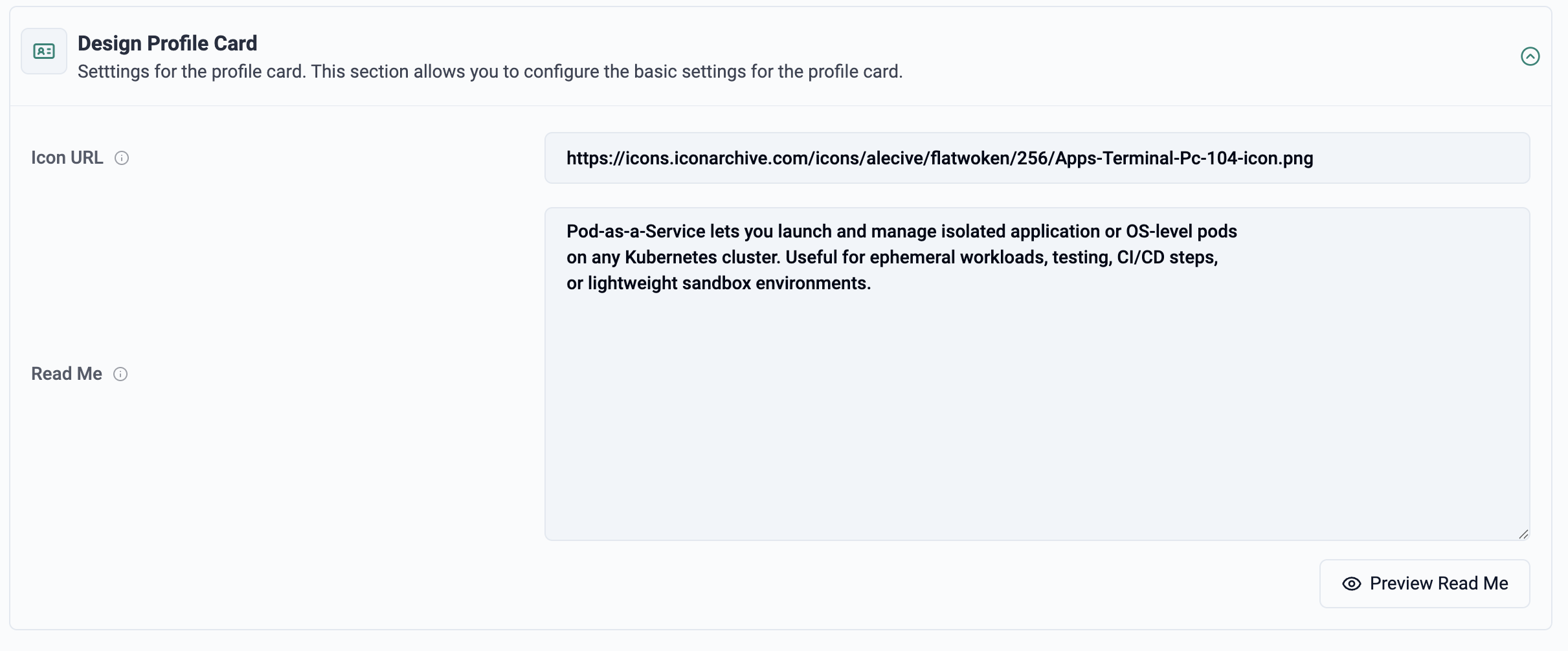Image resolution: width=1568 pixels, height=651 pixels.
Task: Click the info icon next to Icon URL
Action: coord(122,158)
